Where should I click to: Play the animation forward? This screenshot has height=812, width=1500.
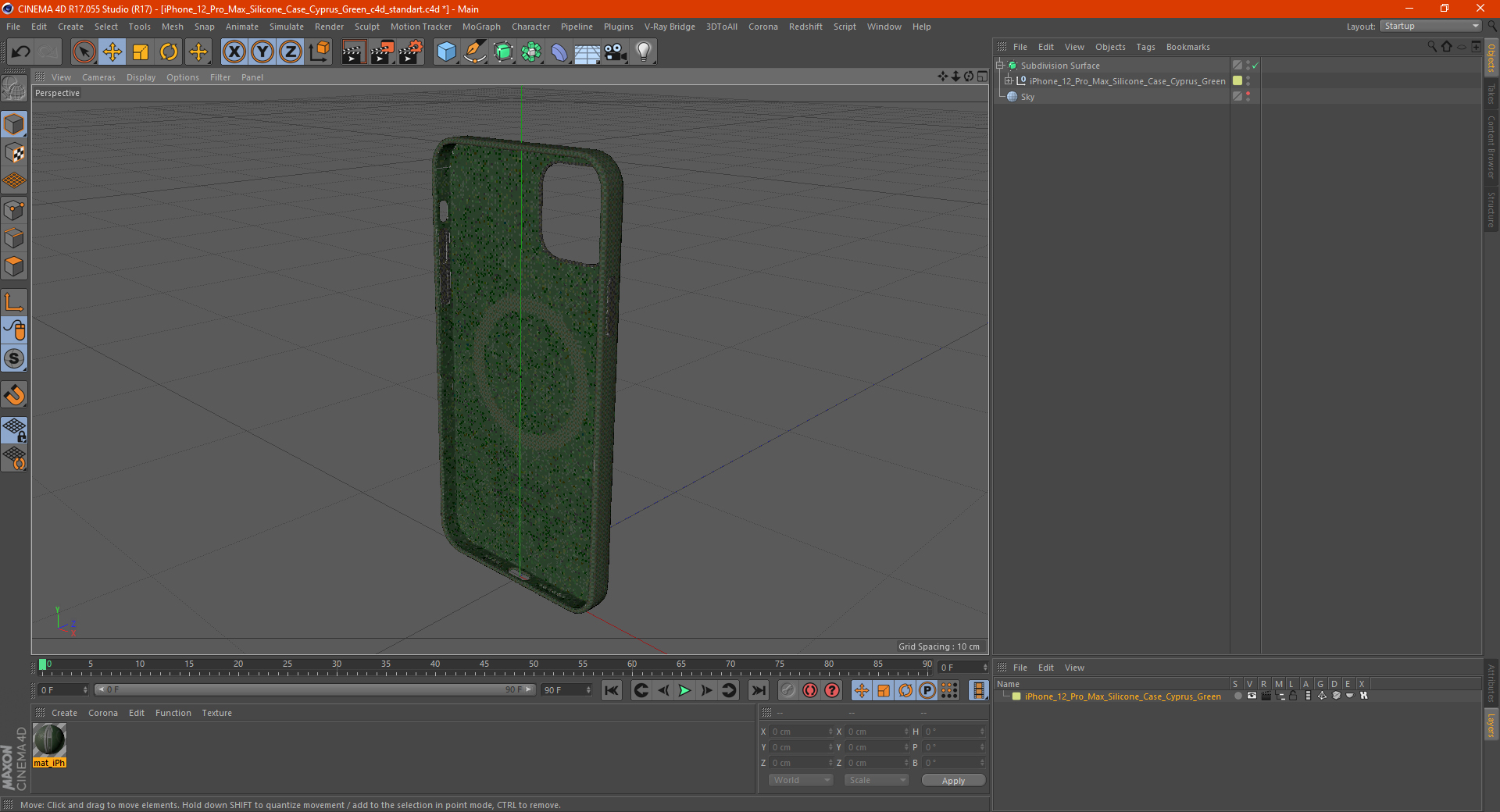(x=684, y=690)
